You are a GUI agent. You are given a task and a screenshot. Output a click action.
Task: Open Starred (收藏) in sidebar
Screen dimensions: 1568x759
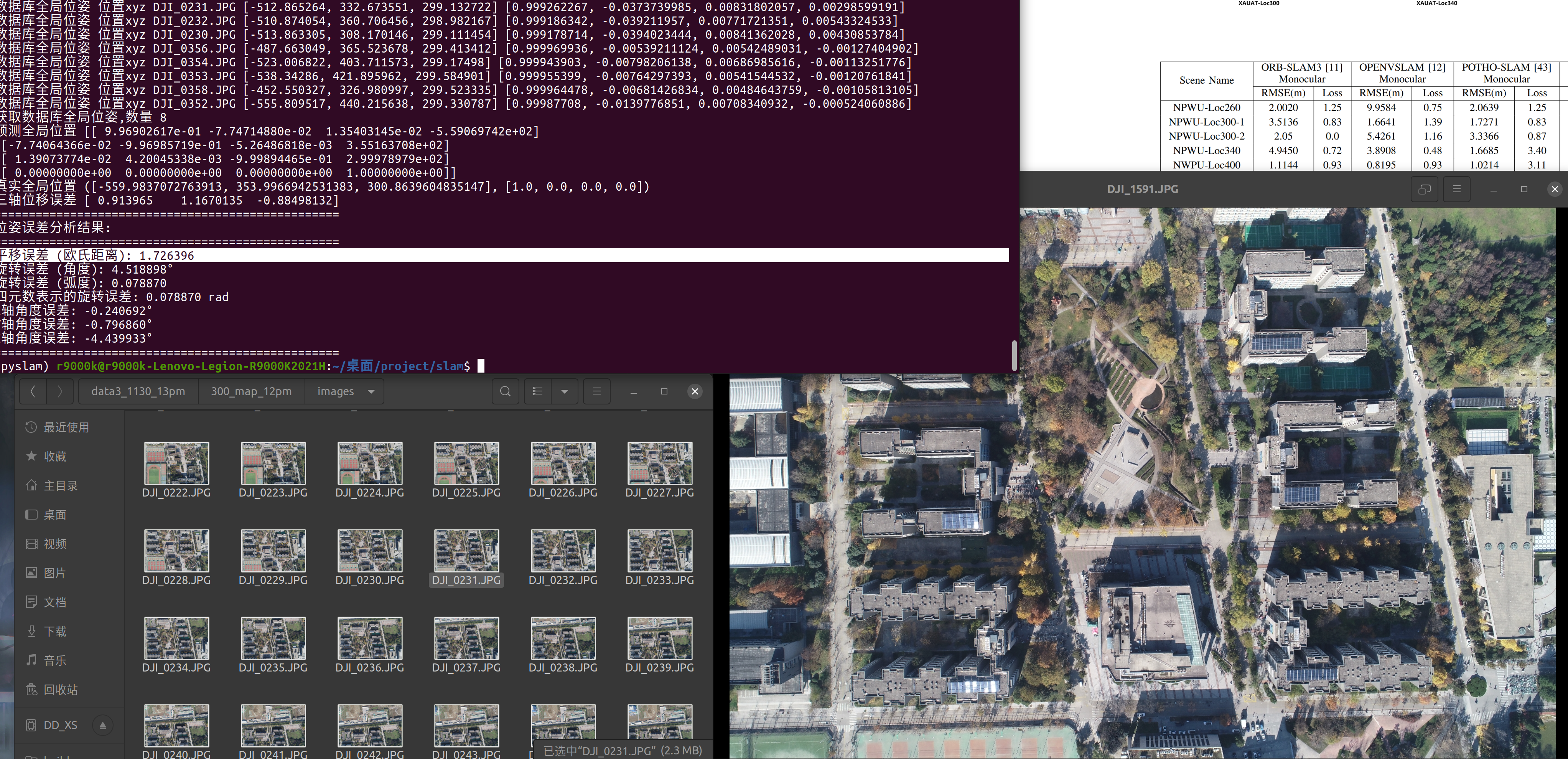55,456
